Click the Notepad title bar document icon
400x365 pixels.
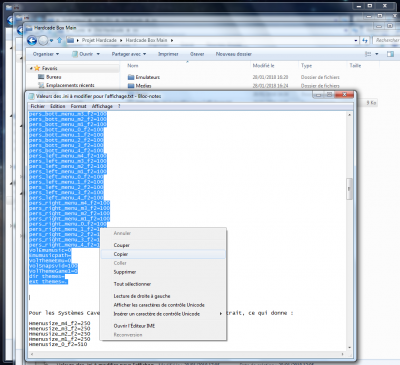click(31, 96)
